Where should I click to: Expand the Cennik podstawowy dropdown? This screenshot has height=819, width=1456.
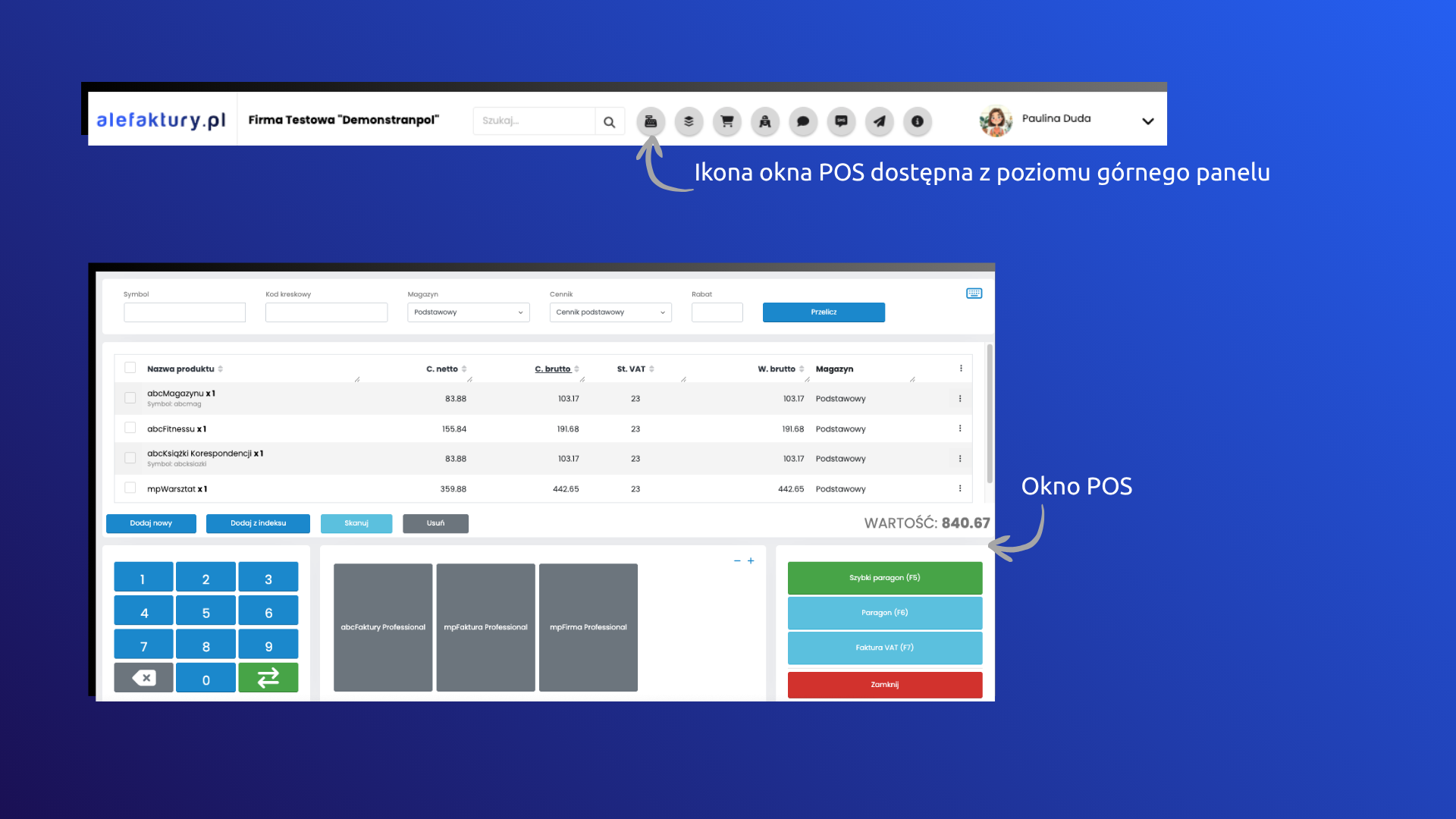click(610, 312)
